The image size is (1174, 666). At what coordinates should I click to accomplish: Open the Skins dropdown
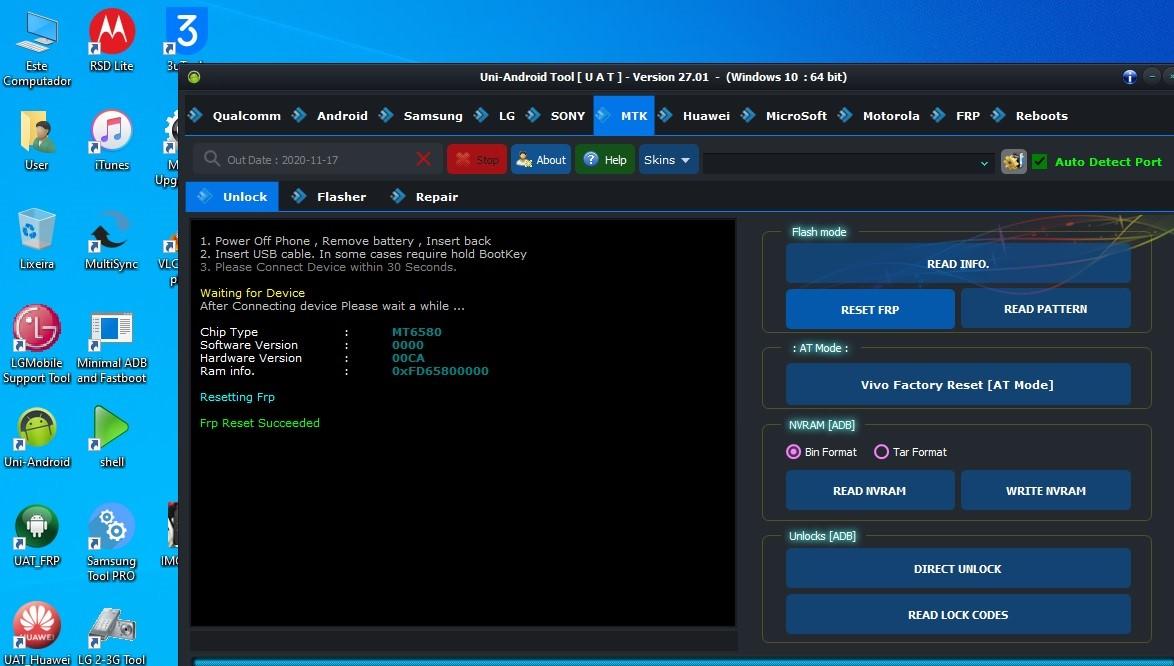click(x=668, y=159)
